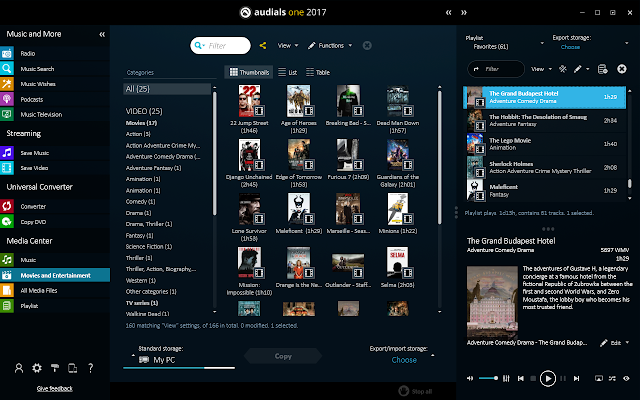Click the cast-to-screen icon in the player
The height and width of the screenshot is (400, 640).
(x=598, y=378)
